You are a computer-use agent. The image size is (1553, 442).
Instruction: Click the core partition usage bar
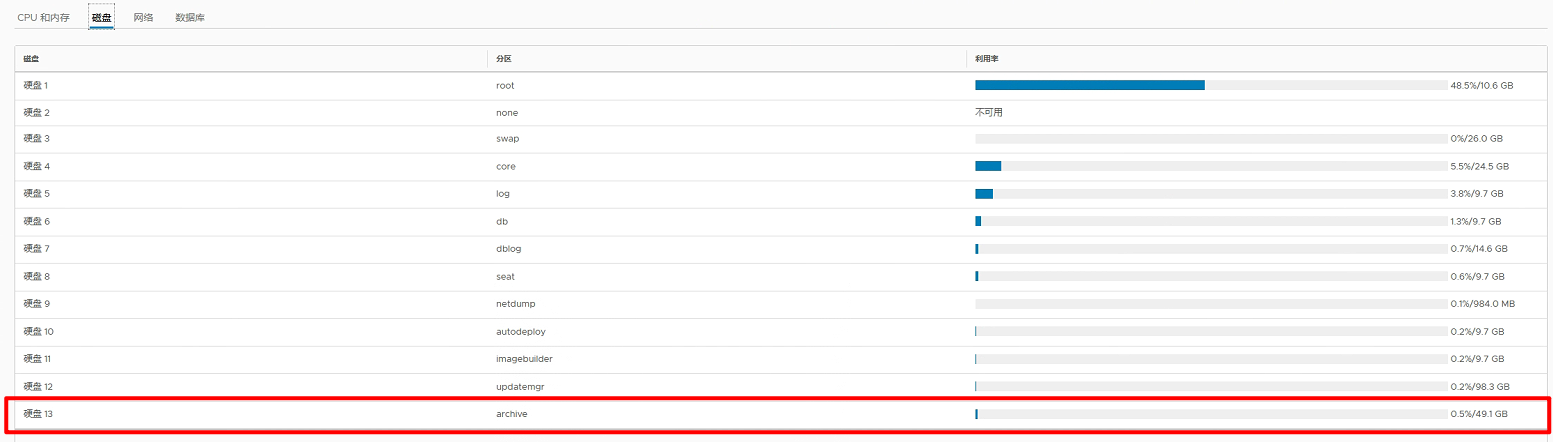(x=988, y=167)
